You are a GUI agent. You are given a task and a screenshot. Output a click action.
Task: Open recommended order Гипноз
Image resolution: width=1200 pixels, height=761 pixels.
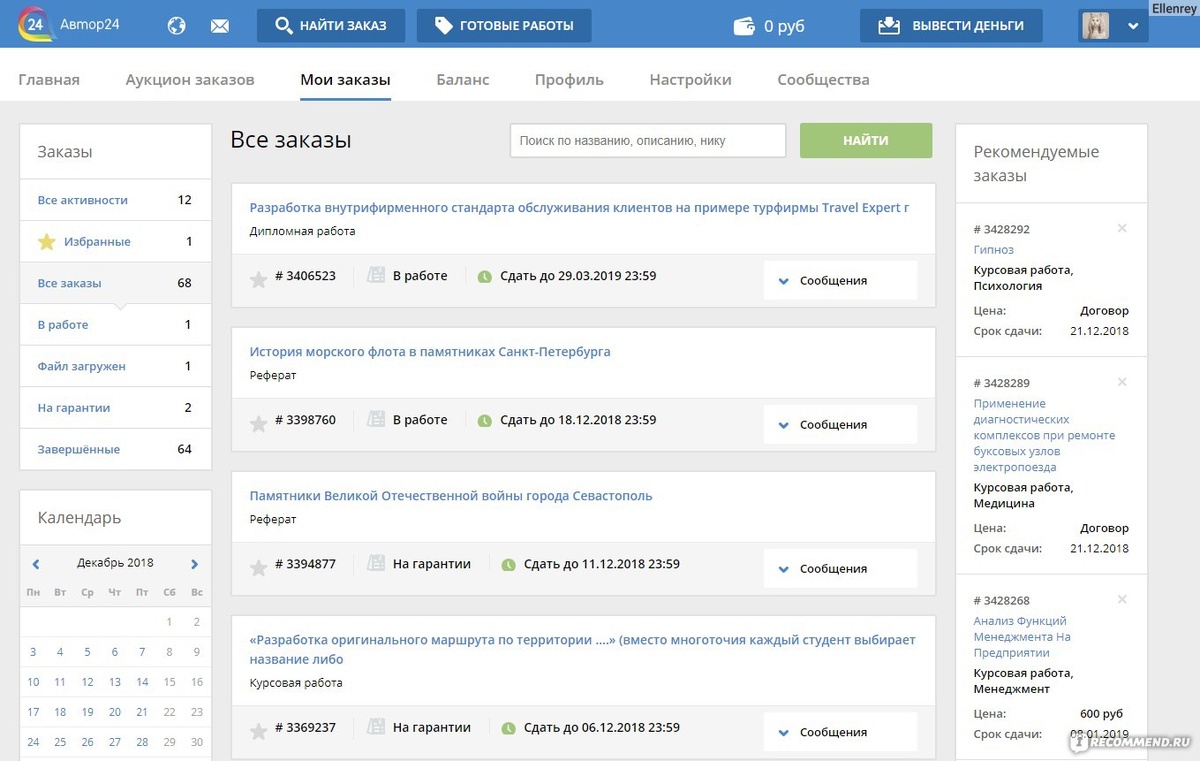click(x=993, y=250)
